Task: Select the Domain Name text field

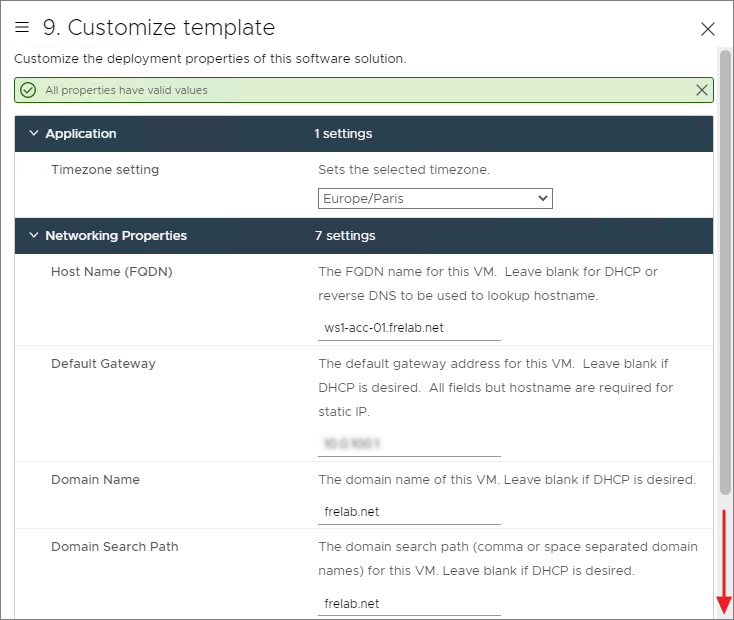Action: [409, 512]
